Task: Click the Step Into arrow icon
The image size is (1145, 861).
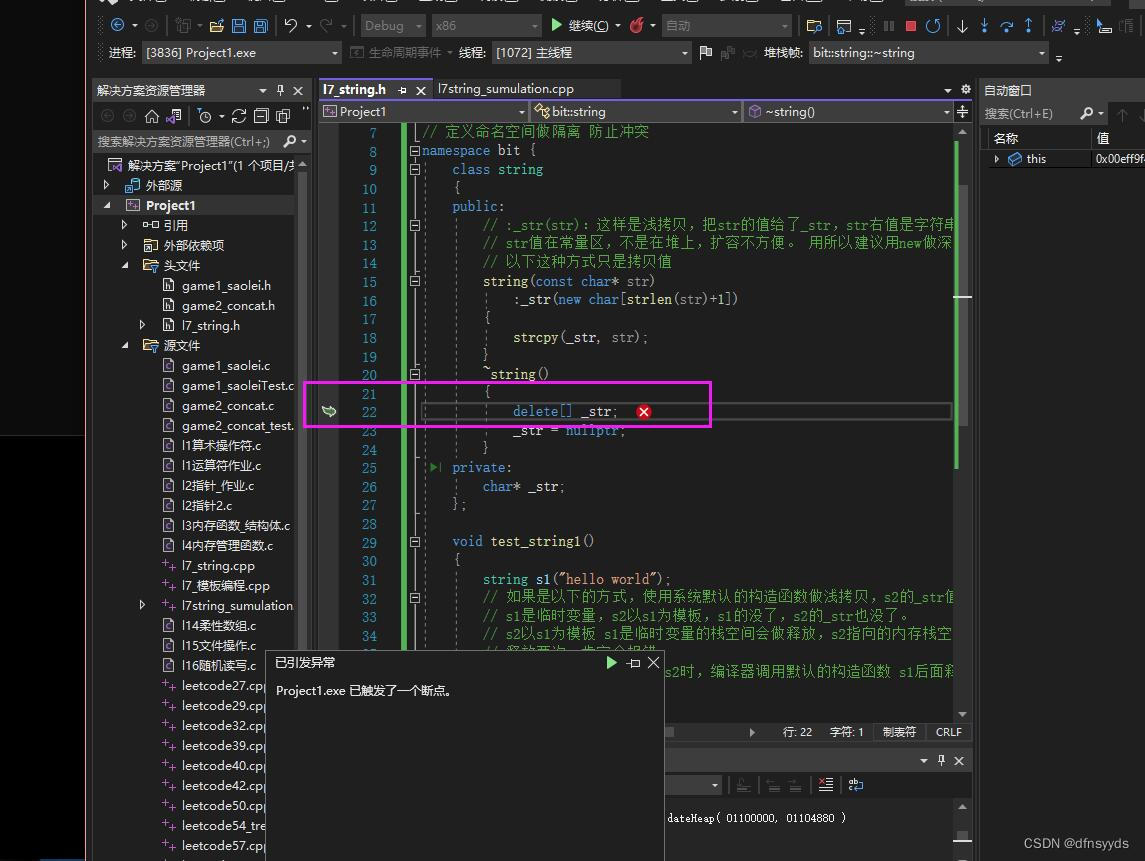Action: [985, 26]
